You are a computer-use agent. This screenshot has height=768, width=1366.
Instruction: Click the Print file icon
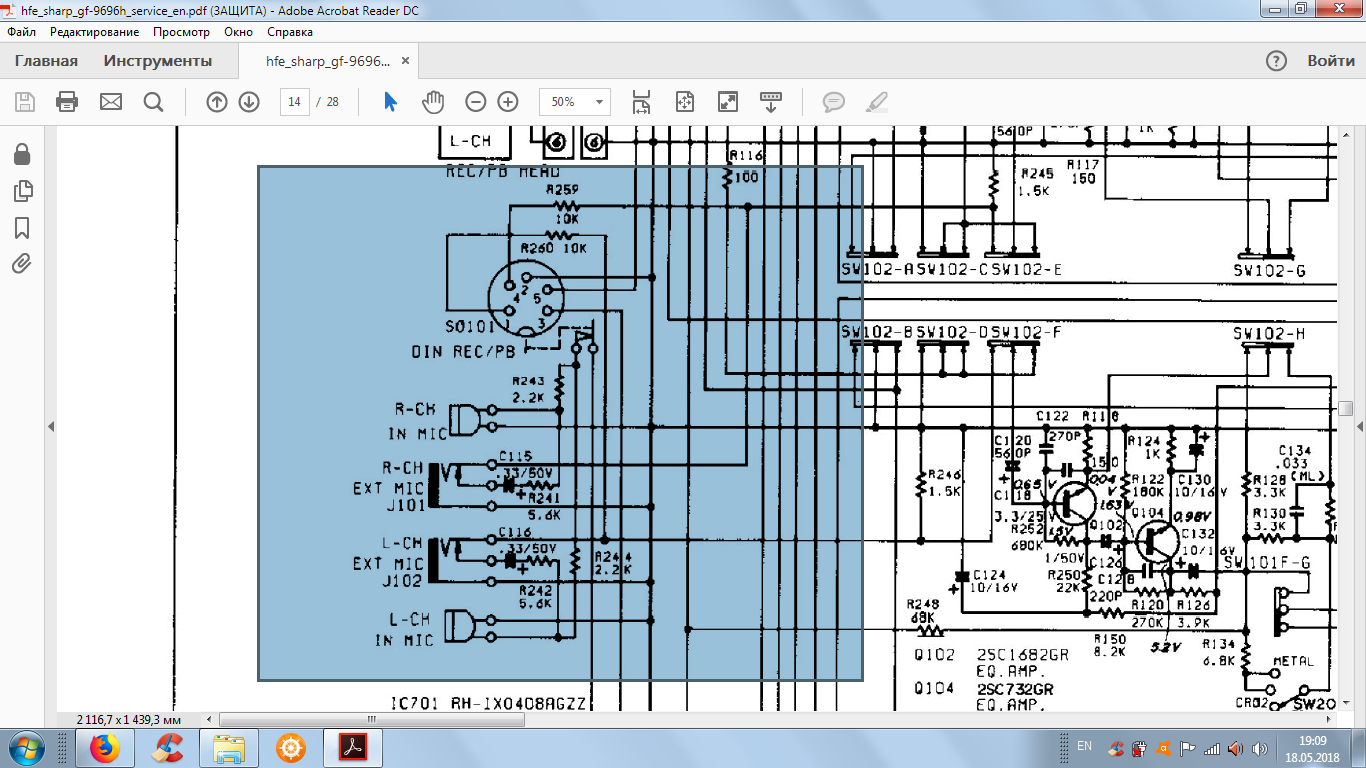(67, 102)
